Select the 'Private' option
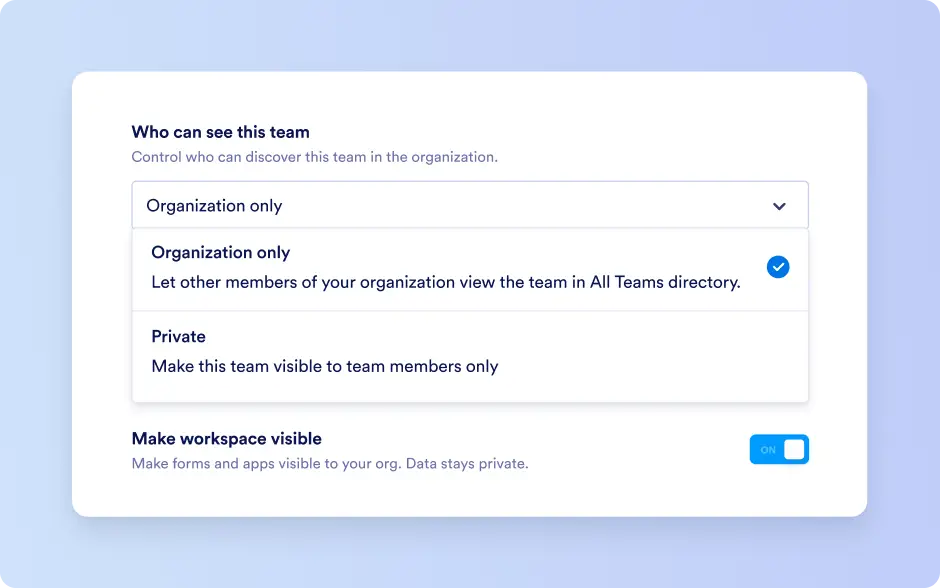This screenshot has width=940, height=588. point(469,352)
